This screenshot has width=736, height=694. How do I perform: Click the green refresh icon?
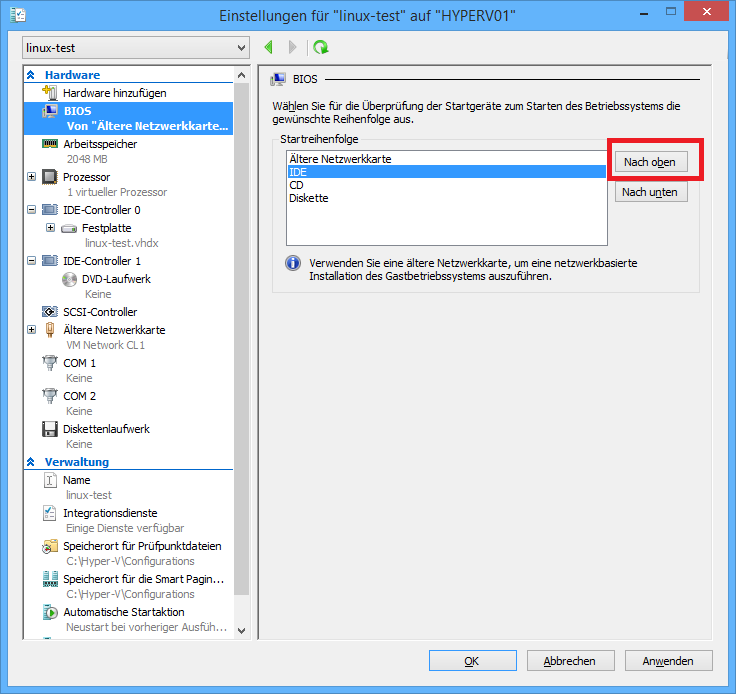pos(320,47)
